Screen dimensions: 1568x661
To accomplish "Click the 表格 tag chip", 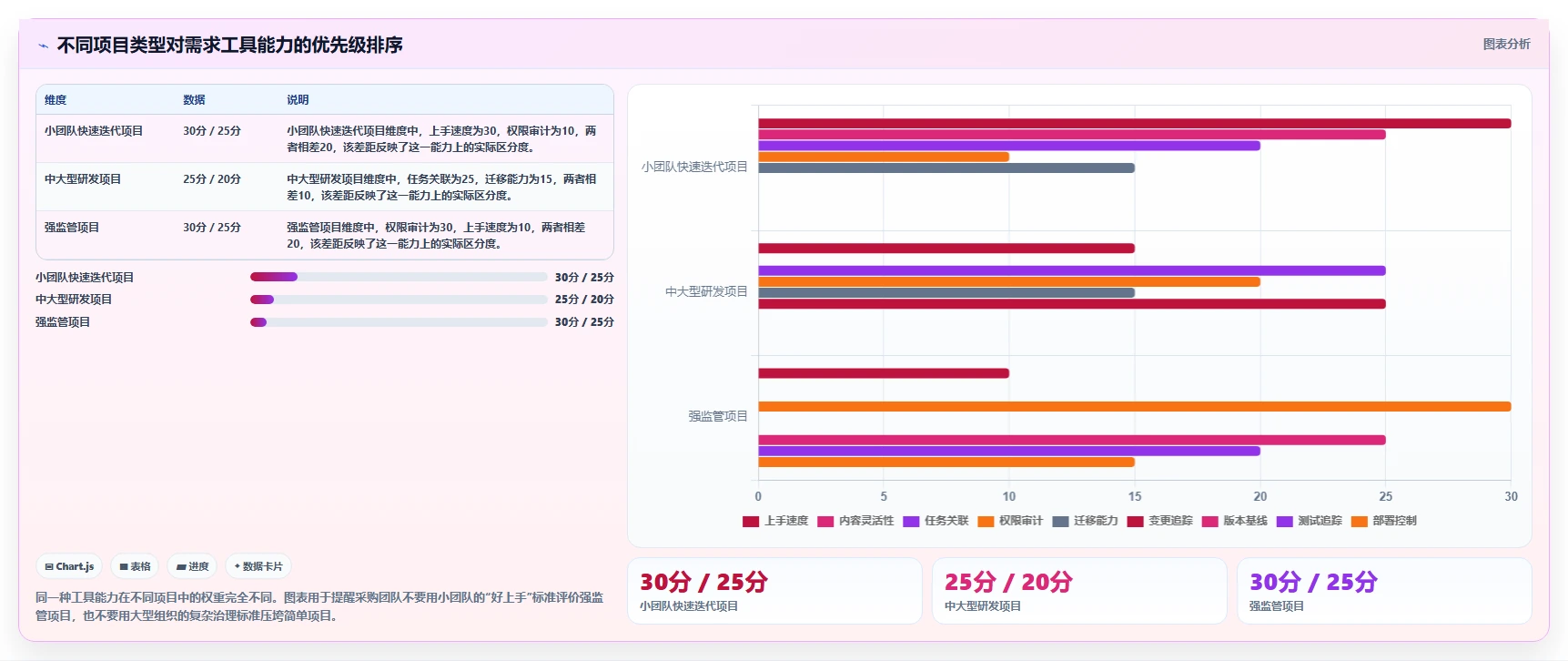I will (x=135, y=566).
